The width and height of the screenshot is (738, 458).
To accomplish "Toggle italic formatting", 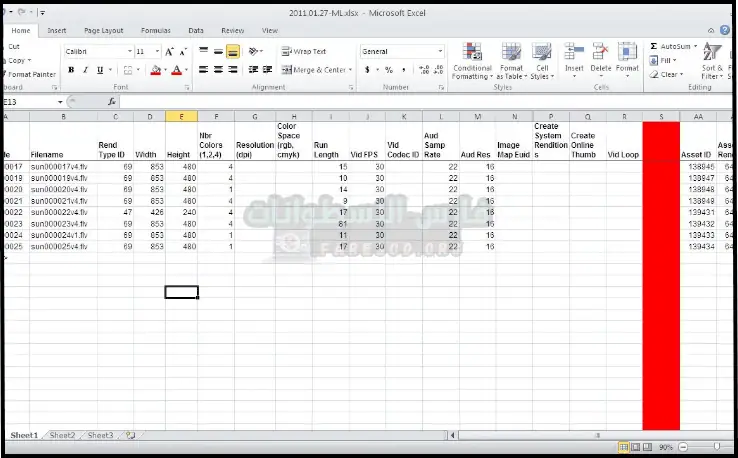I will (x=85, y=70).
